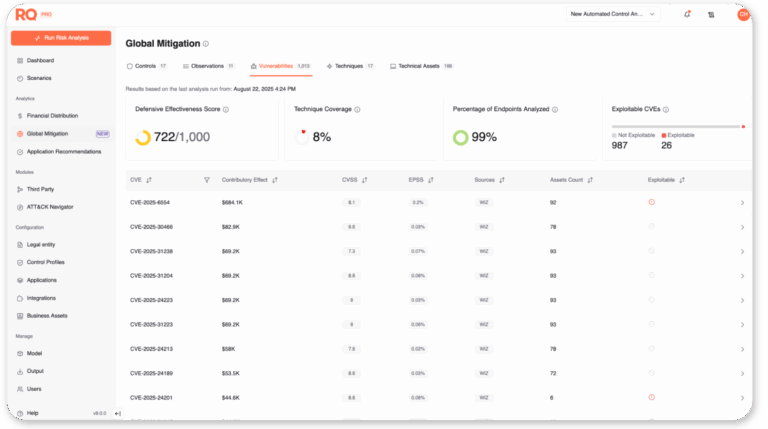
Task: Open the notifications bell icon
Action: pos(687,14)
